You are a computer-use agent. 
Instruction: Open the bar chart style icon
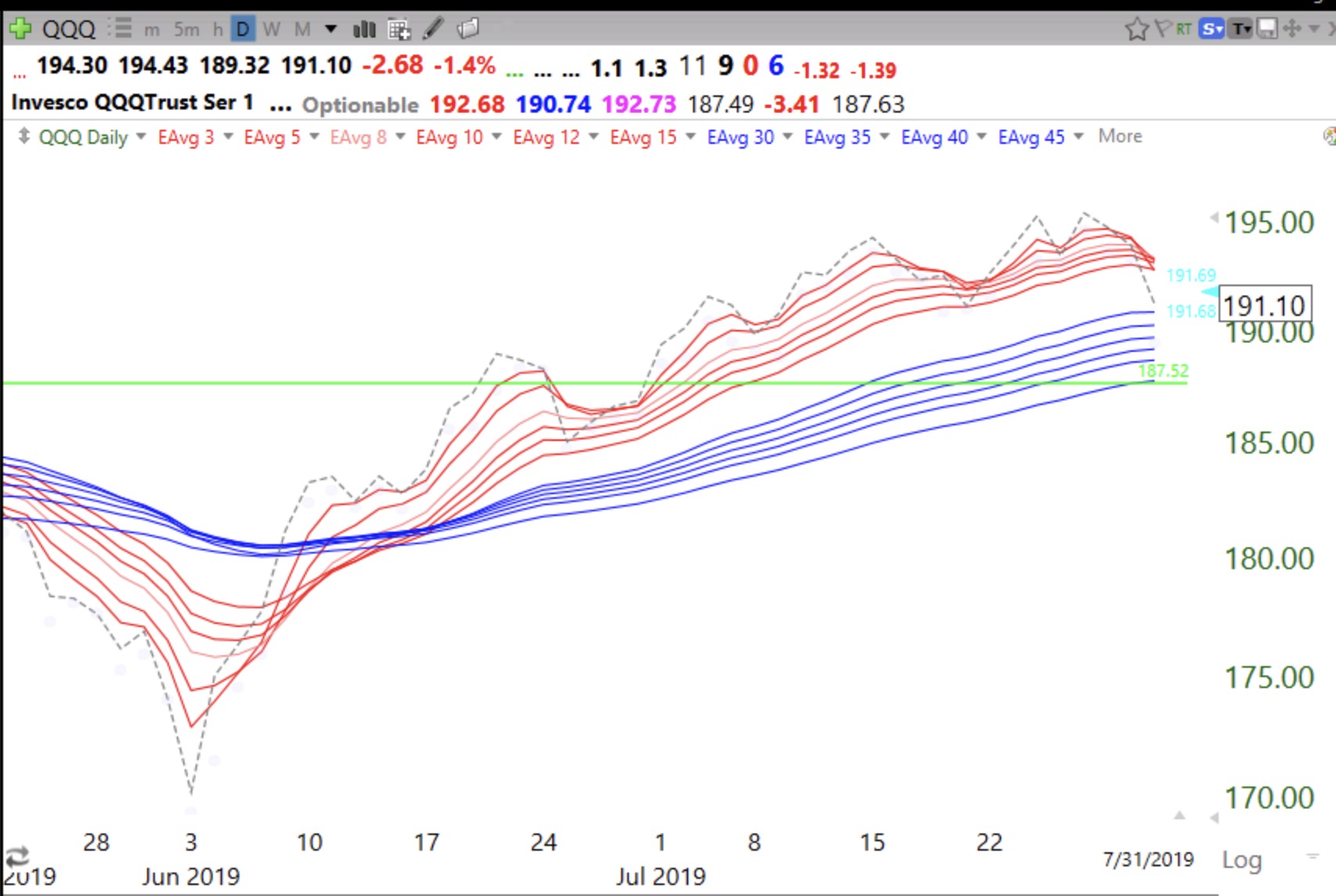364,30
